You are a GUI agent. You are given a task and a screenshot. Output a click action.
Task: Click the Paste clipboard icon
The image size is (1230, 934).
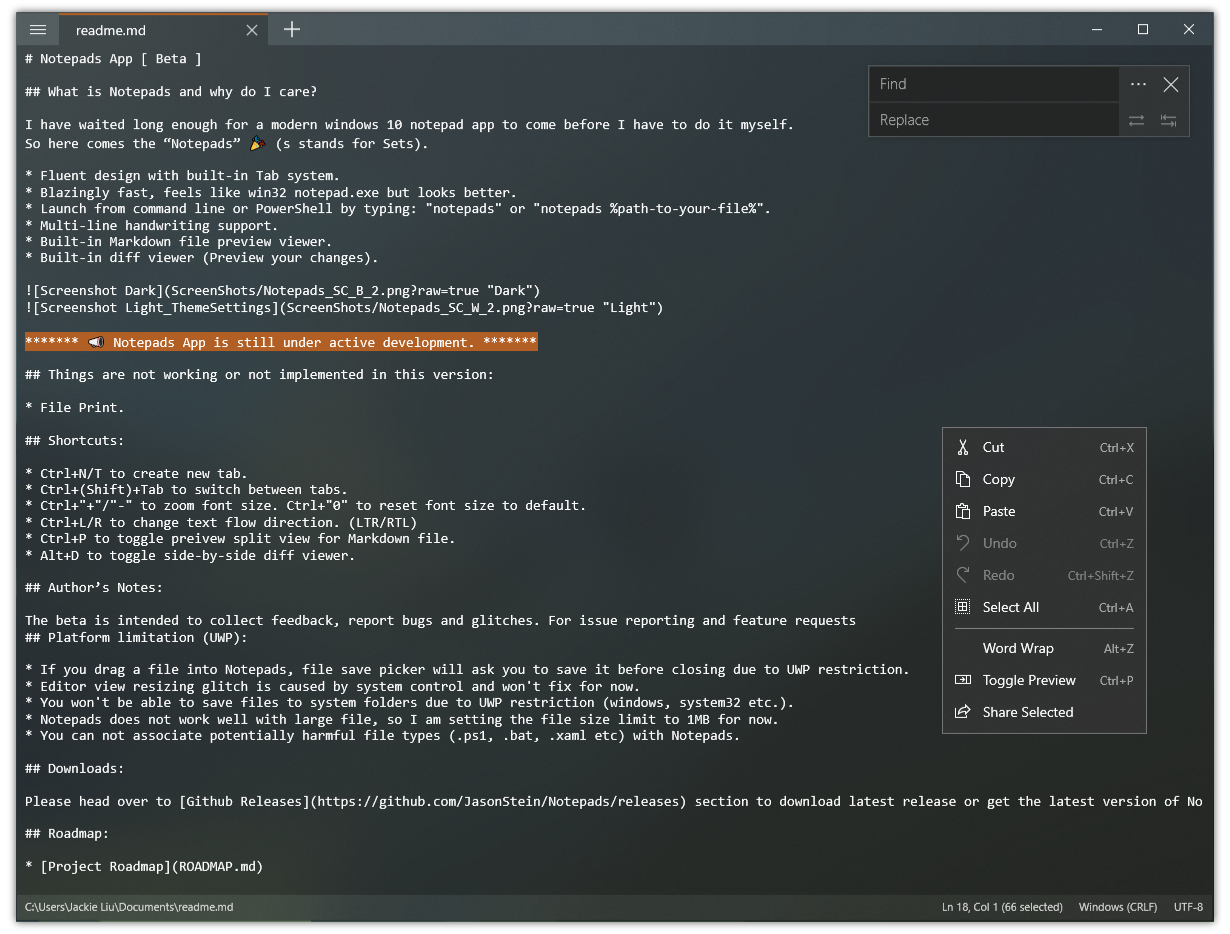pyautogui.click(x=963, y=511)
